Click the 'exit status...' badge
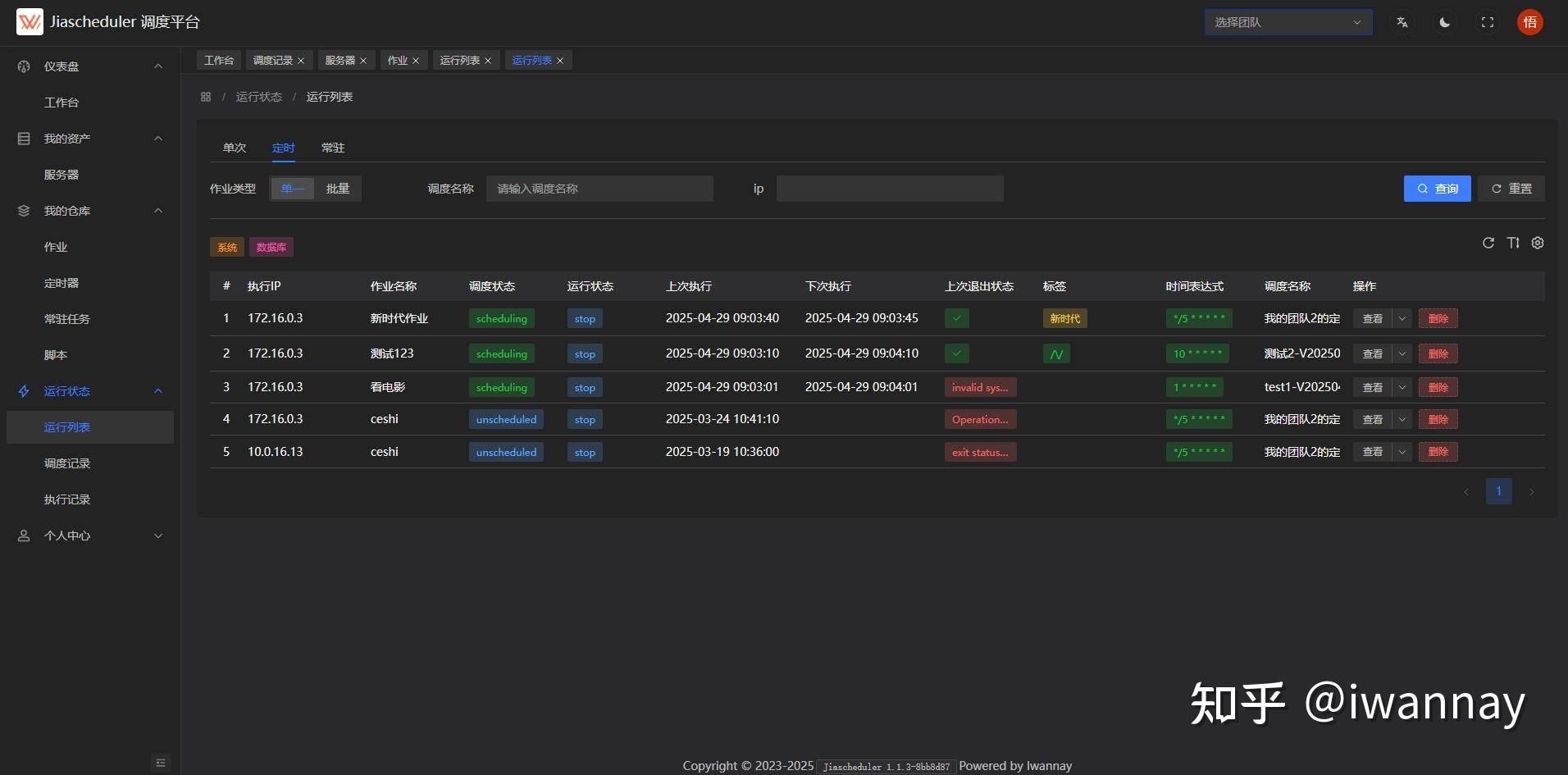 (980, 452)
